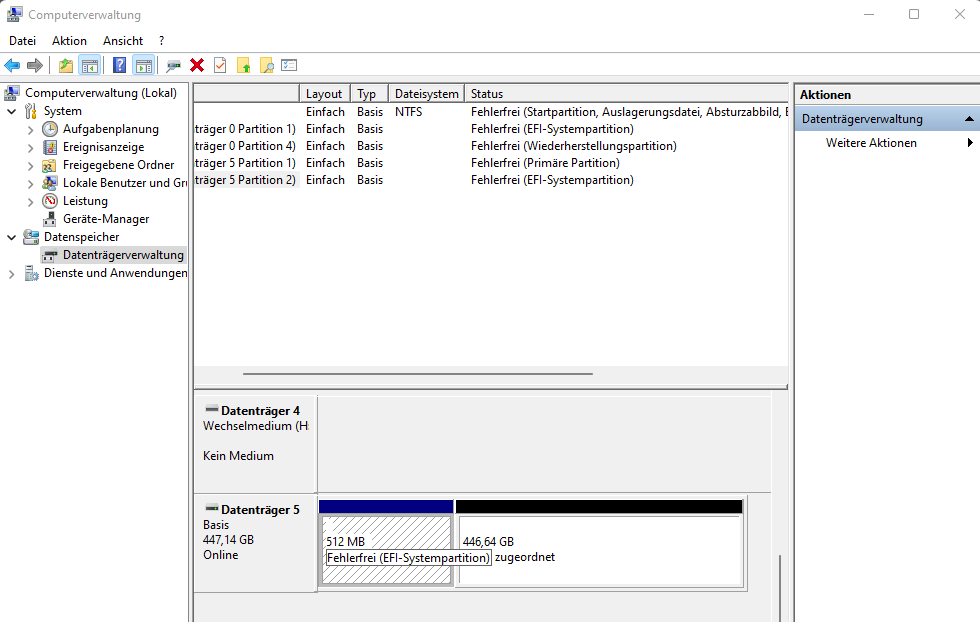Select Datenträger 5 Partition 2 row
The height and width of the screenshot is (622, 980).
[x=491, y=179]
